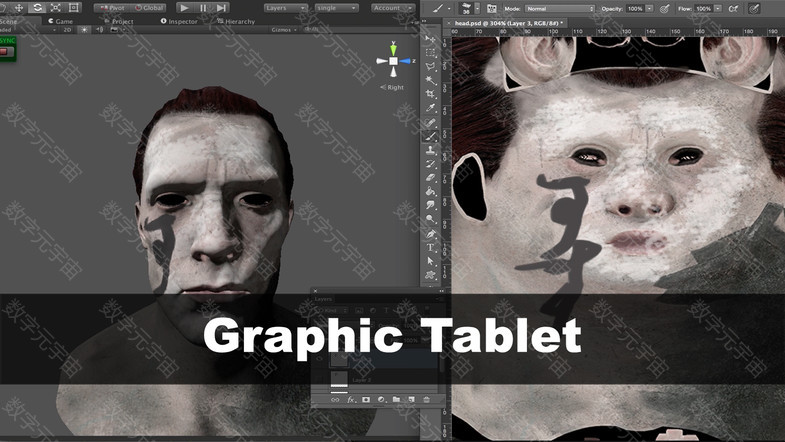Select the Type tool
The height and width of the screenshot is (442, 785).
(x=430, y=247)
